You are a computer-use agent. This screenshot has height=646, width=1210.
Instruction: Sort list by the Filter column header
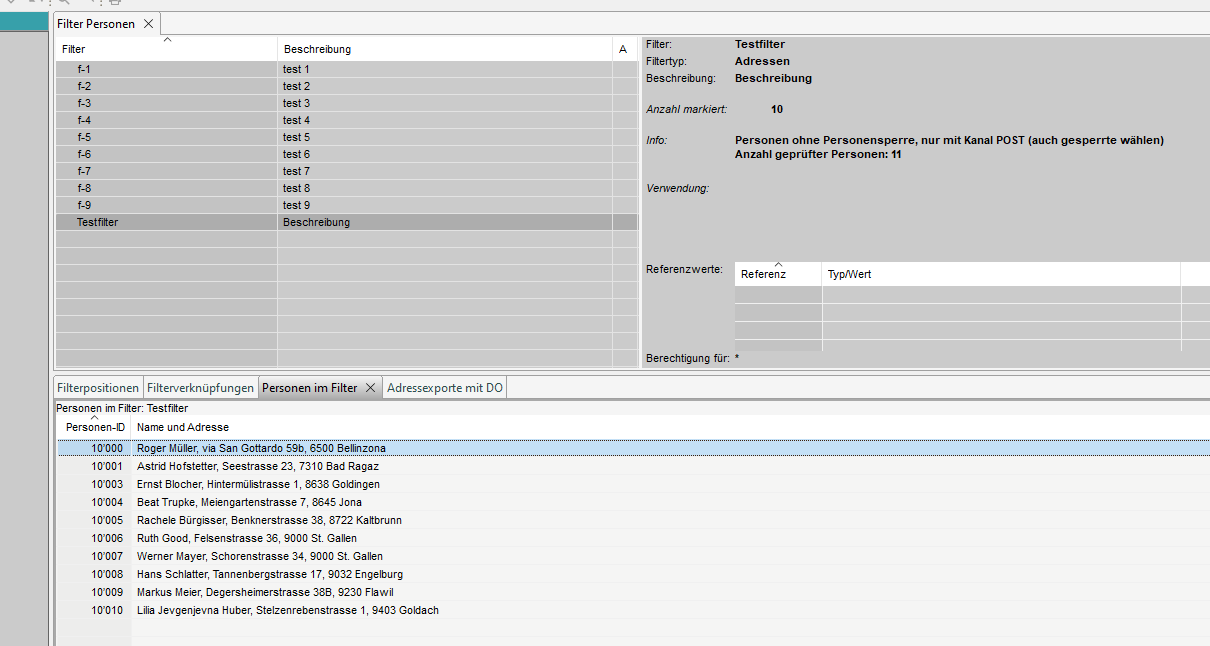tap(166, 49)
